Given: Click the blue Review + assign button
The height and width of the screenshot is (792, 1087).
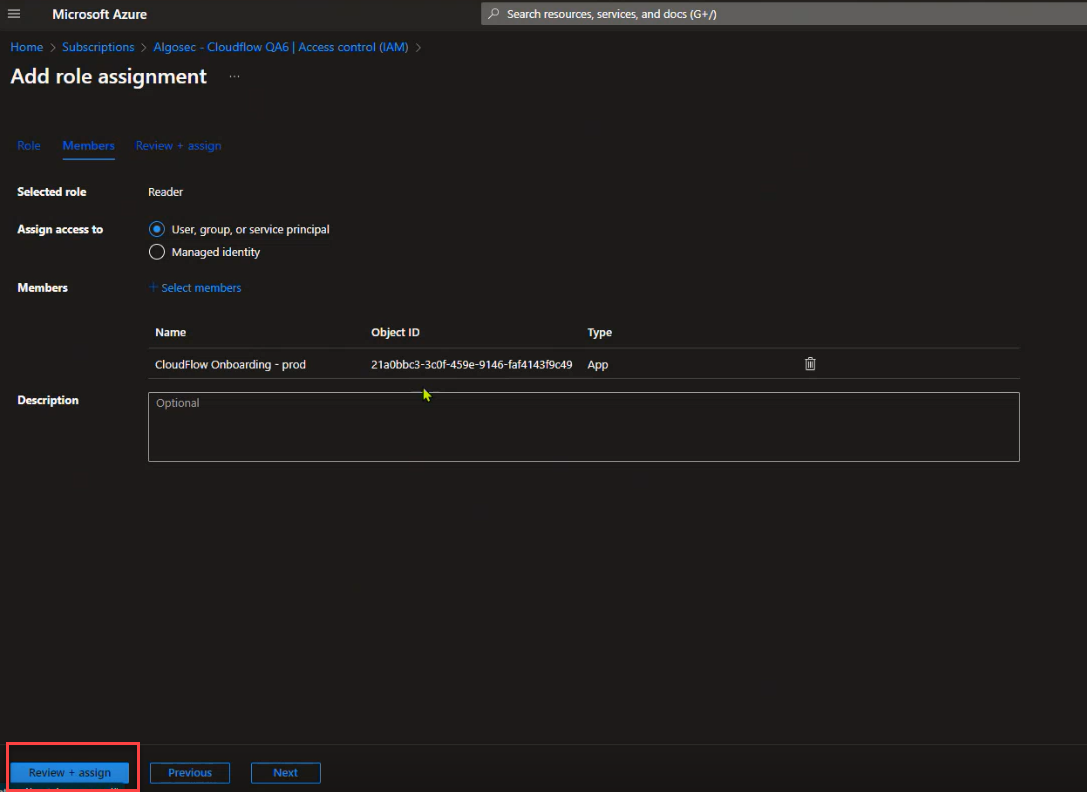Looking at the screenshot, I should point(69,773).
